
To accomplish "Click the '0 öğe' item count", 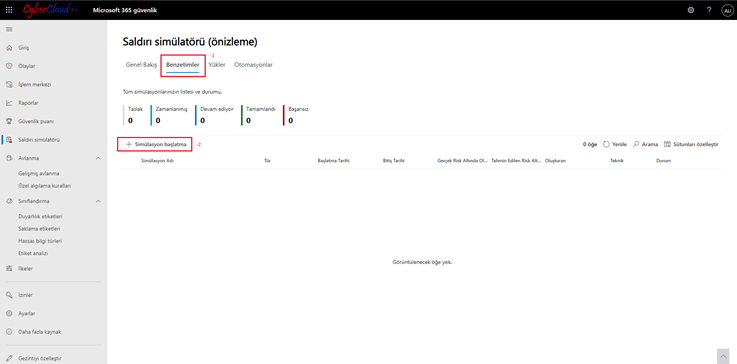I will coord(590,144).
